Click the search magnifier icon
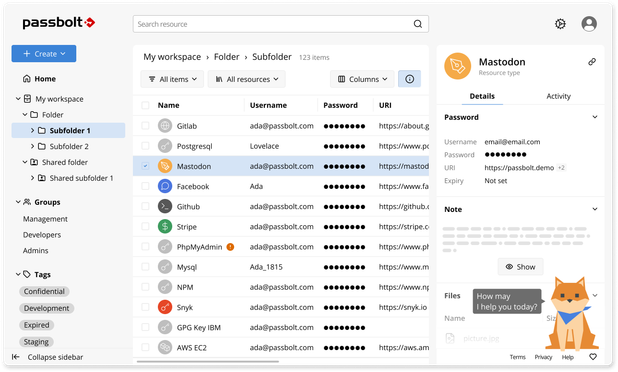 418,24
